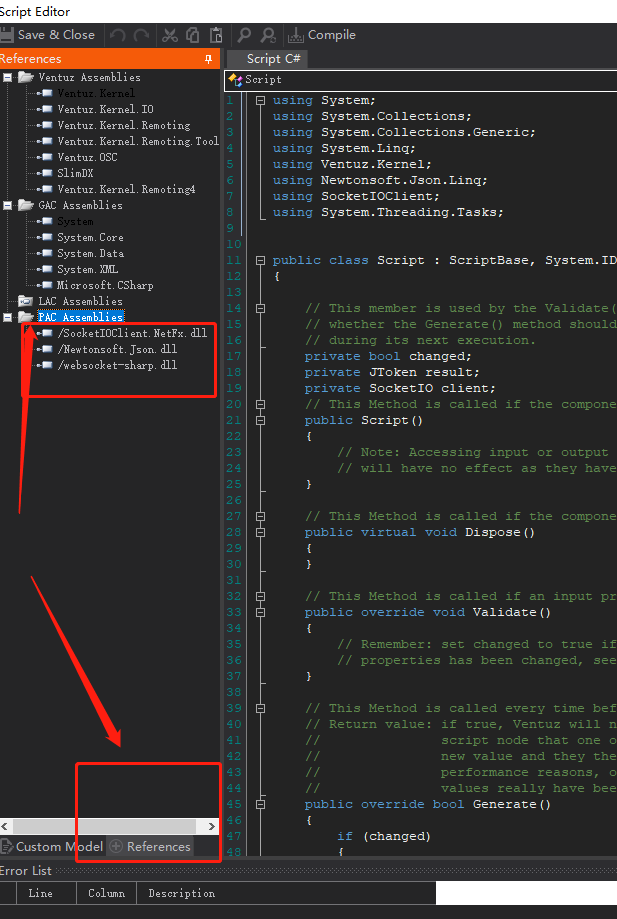Select the GAC Assemblies folder
Image resolution: width=617 pixels, height=919 pixels.
pyautogui.click(x=80, y=205)
